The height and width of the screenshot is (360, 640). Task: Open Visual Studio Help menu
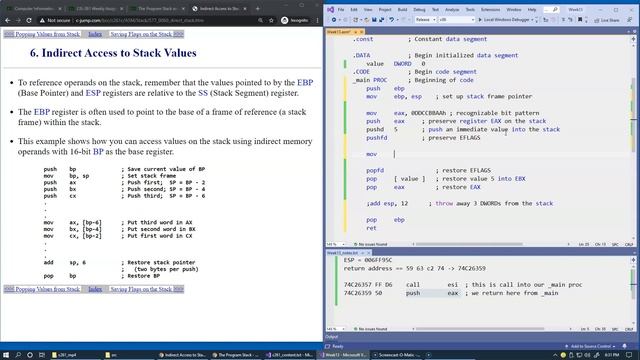(532, 9)
